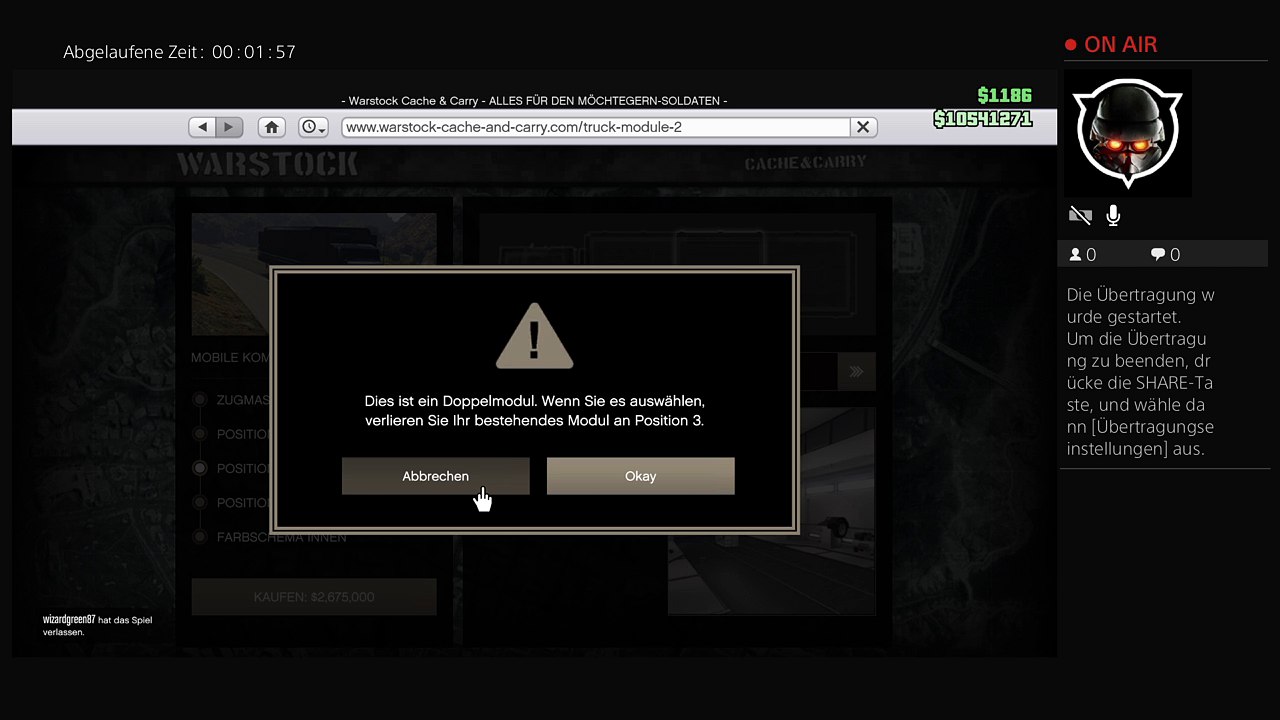The image size is (1280, 720).
Task: Click the comment count speech bubble icon
Action: tap(1158, 255)
